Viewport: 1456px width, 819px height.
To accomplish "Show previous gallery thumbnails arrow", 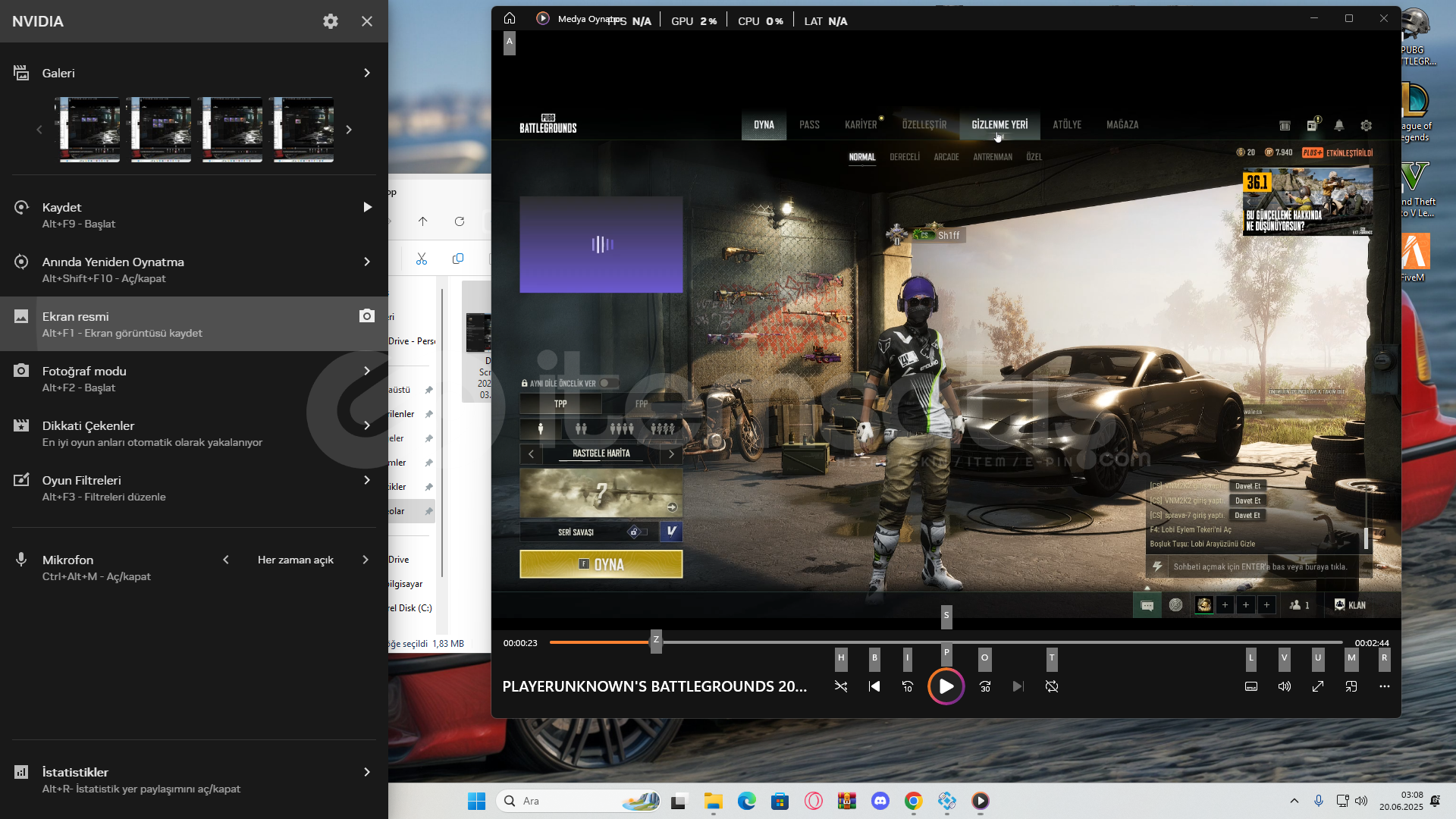I will click(x=39, y=130).
